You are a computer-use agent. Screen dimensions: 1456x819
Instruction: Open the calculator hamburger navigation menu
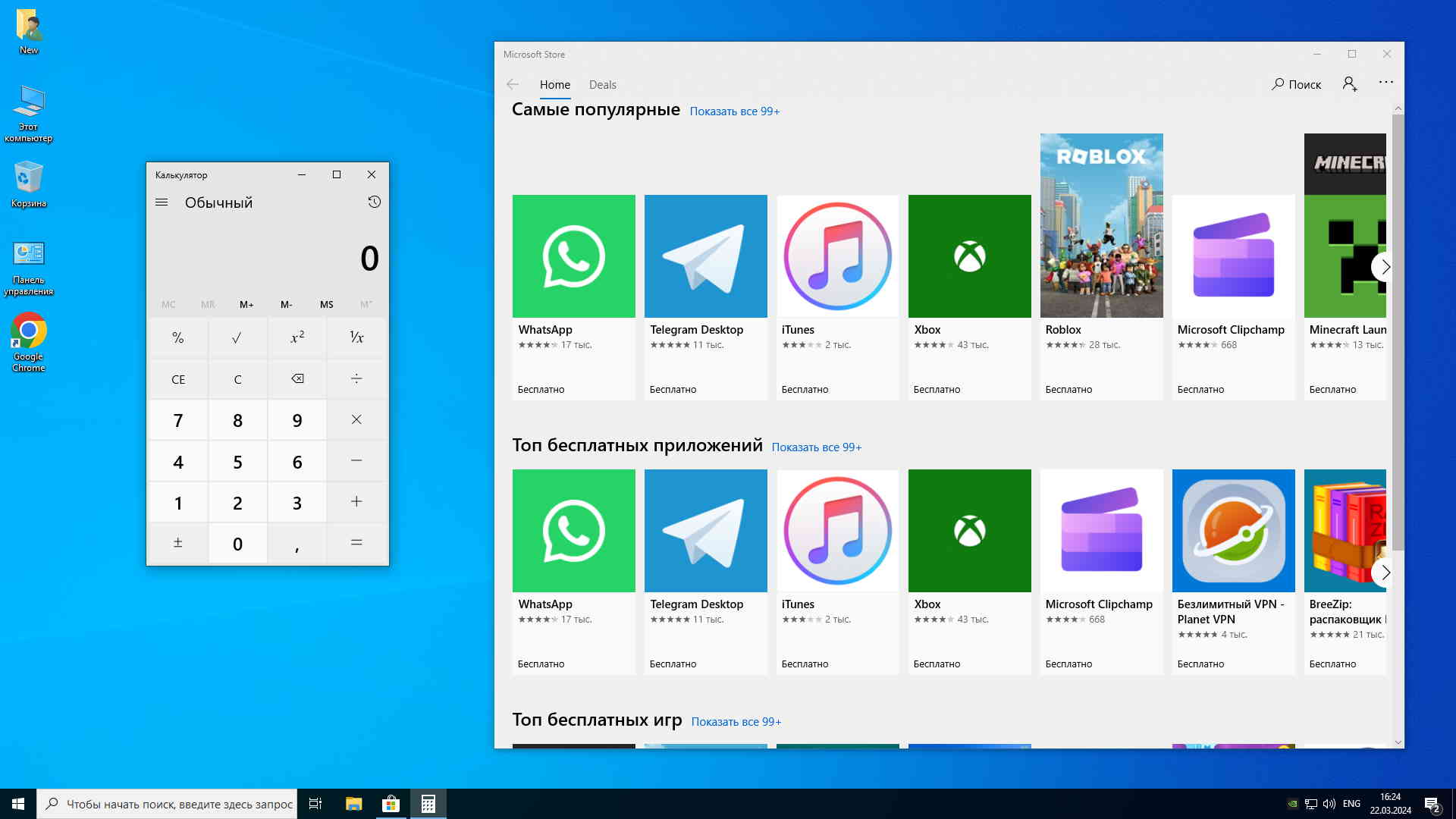(x=162, y=202)
